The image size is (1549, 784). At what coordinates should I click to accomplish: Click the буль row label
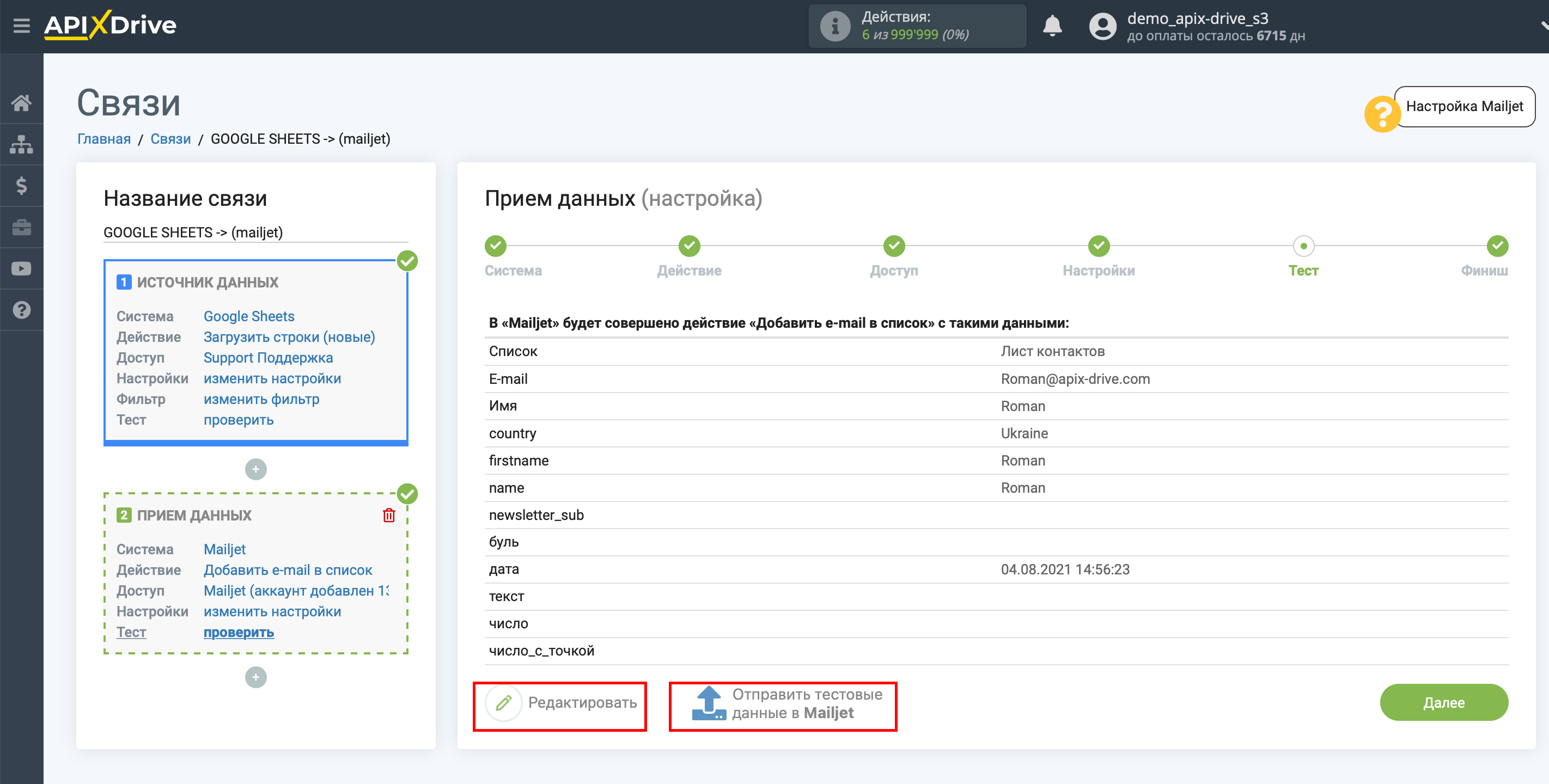(x=503, y=542)
